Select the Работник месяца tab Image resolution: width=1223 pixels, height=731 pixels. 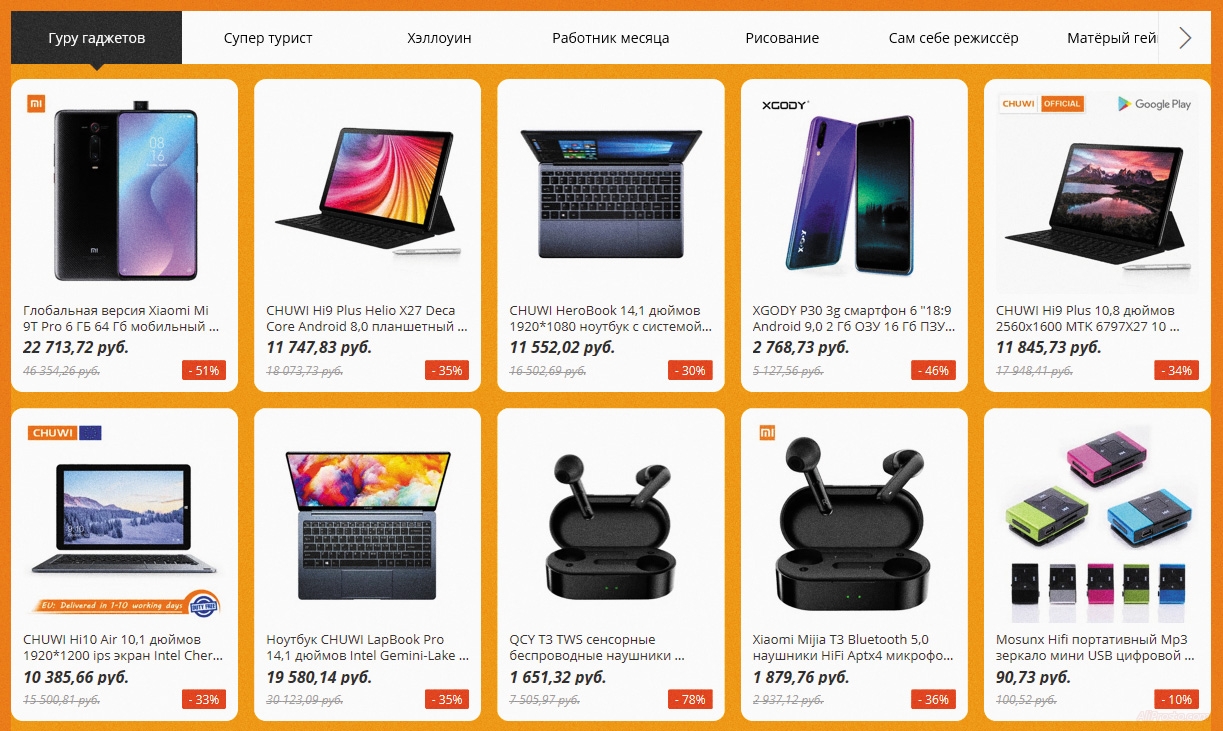pos(610,38)
